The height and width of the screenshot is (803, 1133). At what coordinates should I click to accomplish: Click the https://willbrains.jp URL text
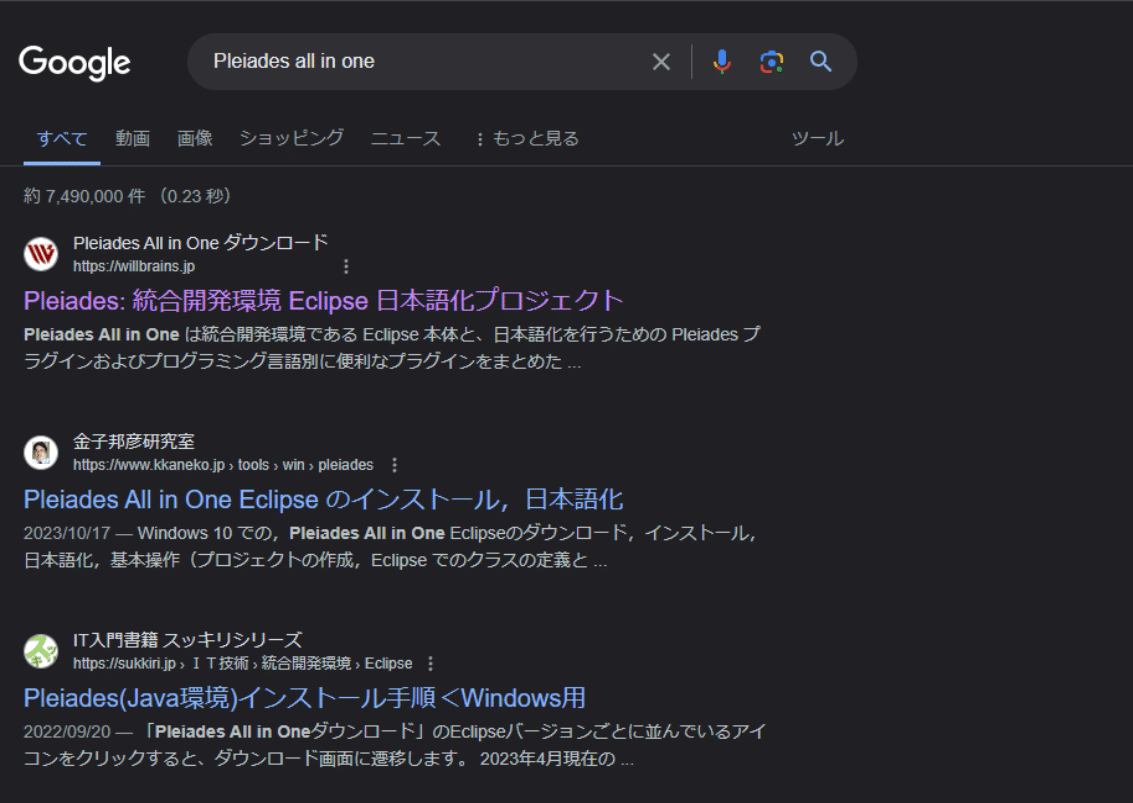point(134,267)
